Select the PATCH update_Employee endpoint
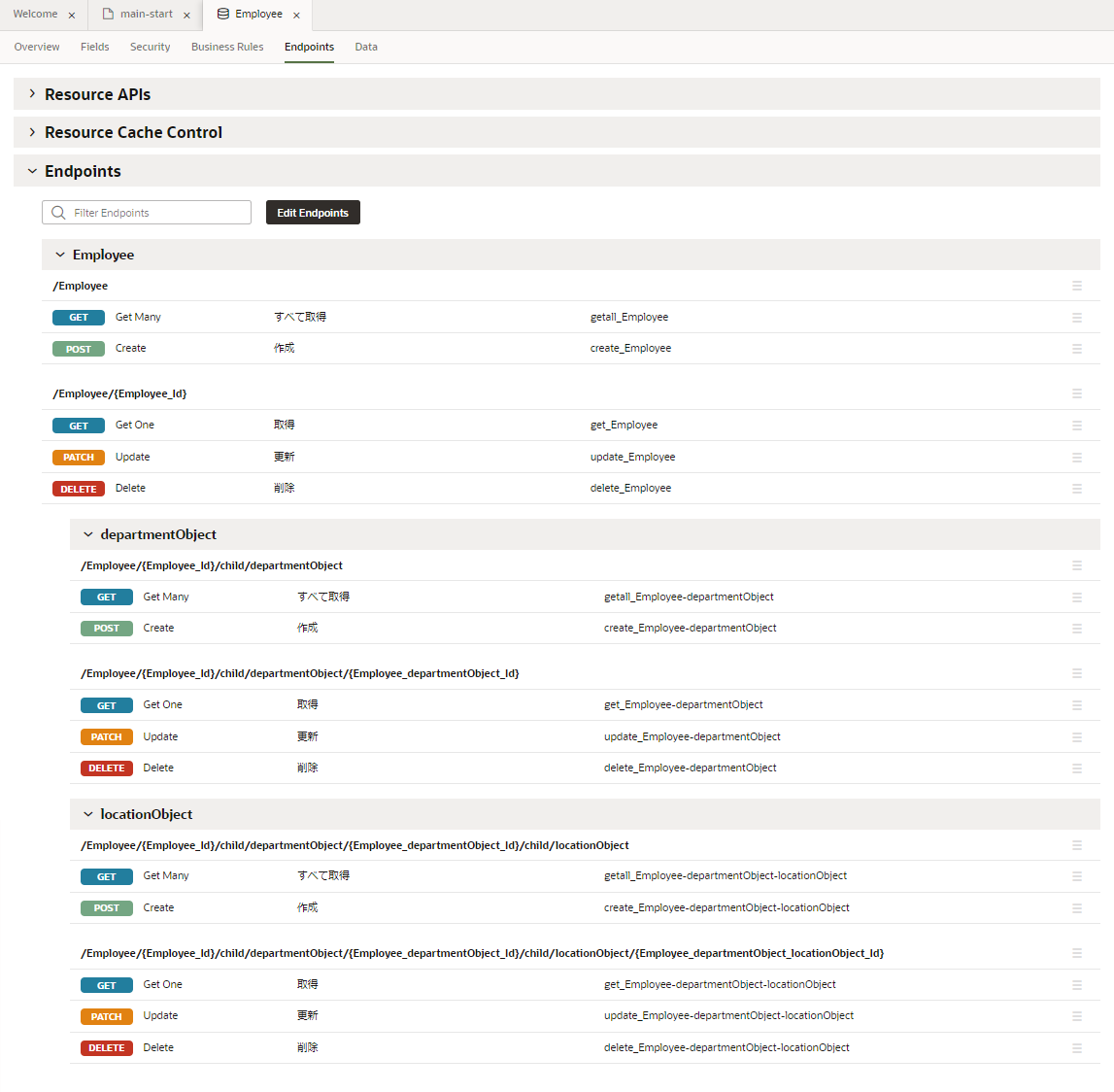1114x1092 pixels. 79,458
